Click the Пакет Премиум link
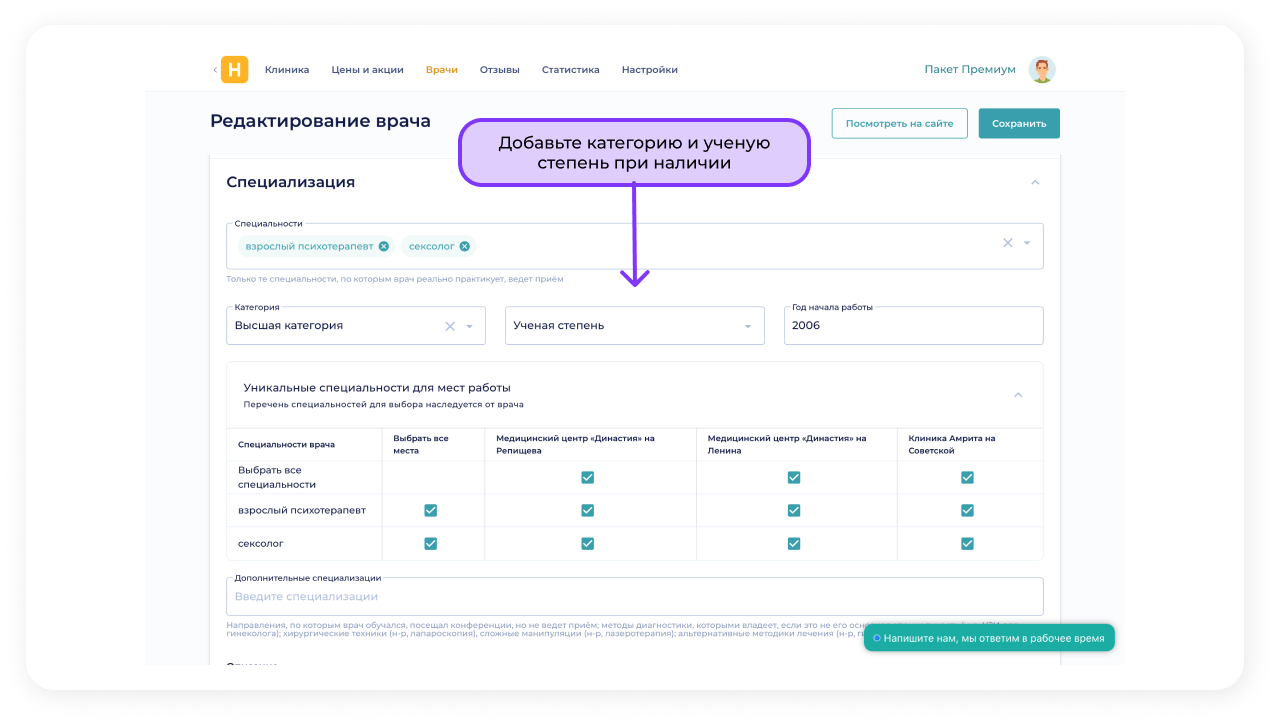The image size is (1276, 723). (970, 70)
